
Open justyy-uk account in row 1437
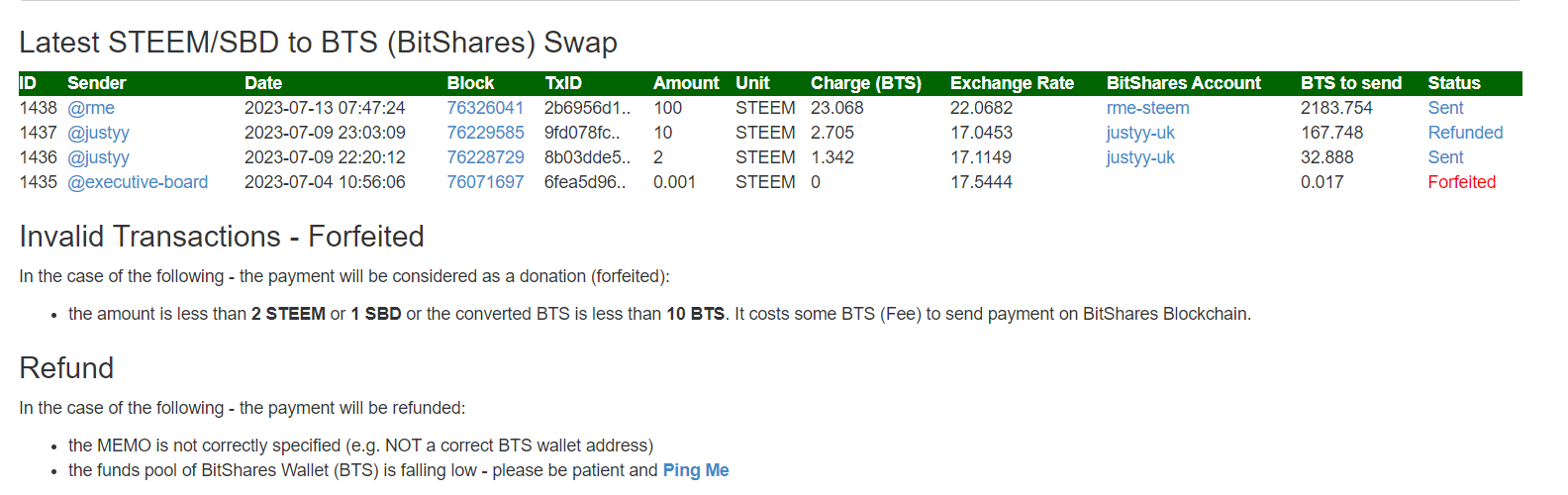(x=1140, y=133)
